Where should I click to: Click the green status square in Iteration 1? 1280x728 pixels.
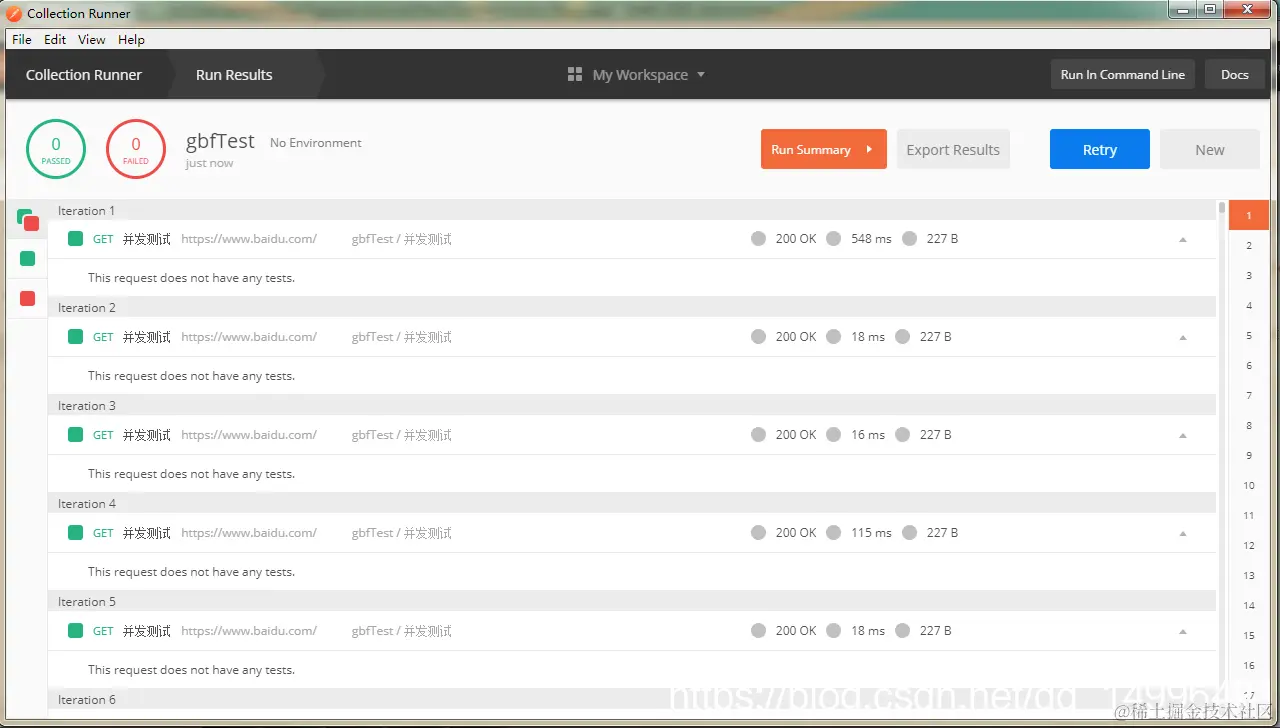pos(75,239)
